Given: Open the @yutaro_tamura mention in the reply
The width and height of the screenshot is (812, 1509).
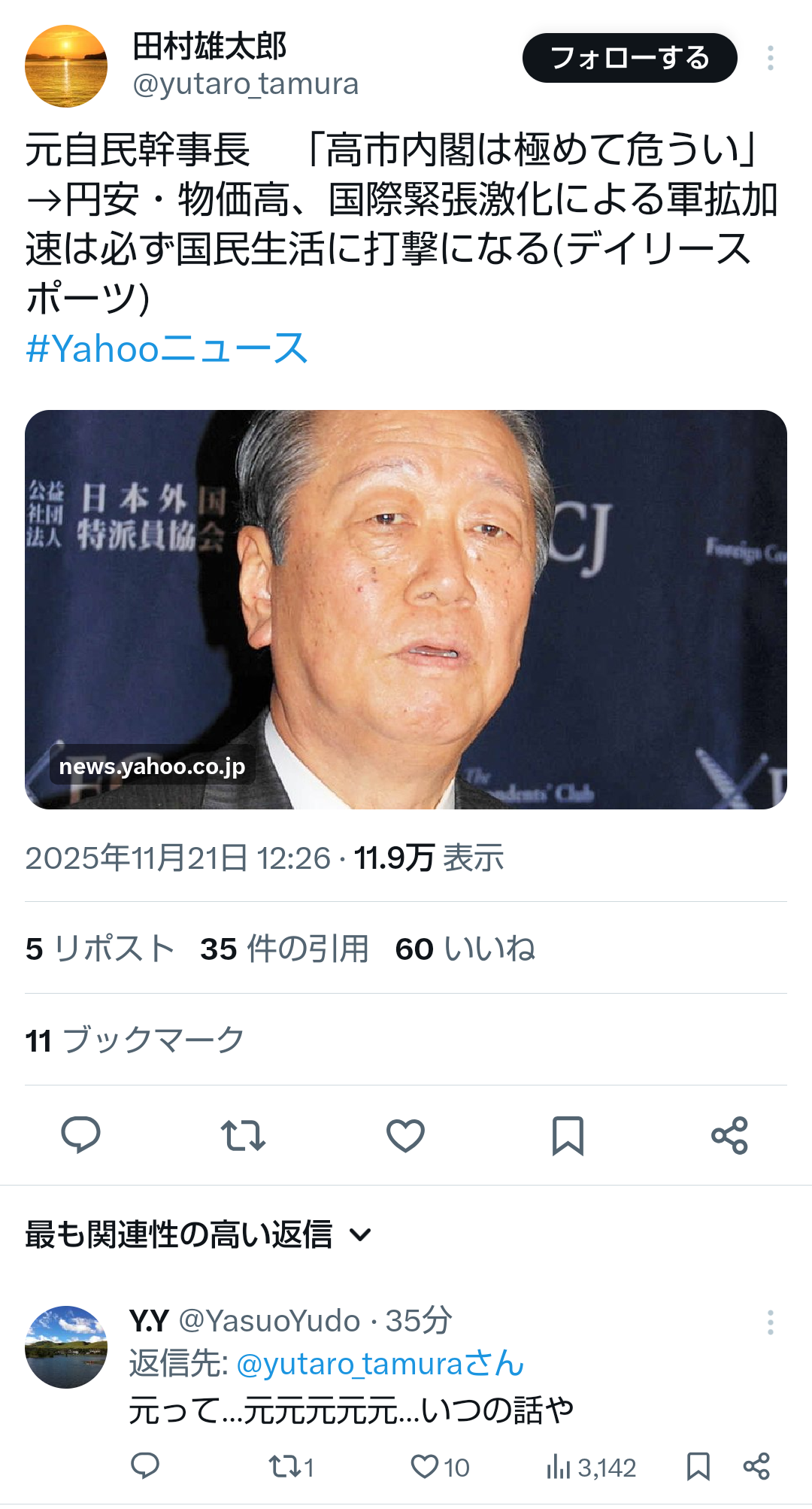Looking at the screenshot, I should point(380,1364).
